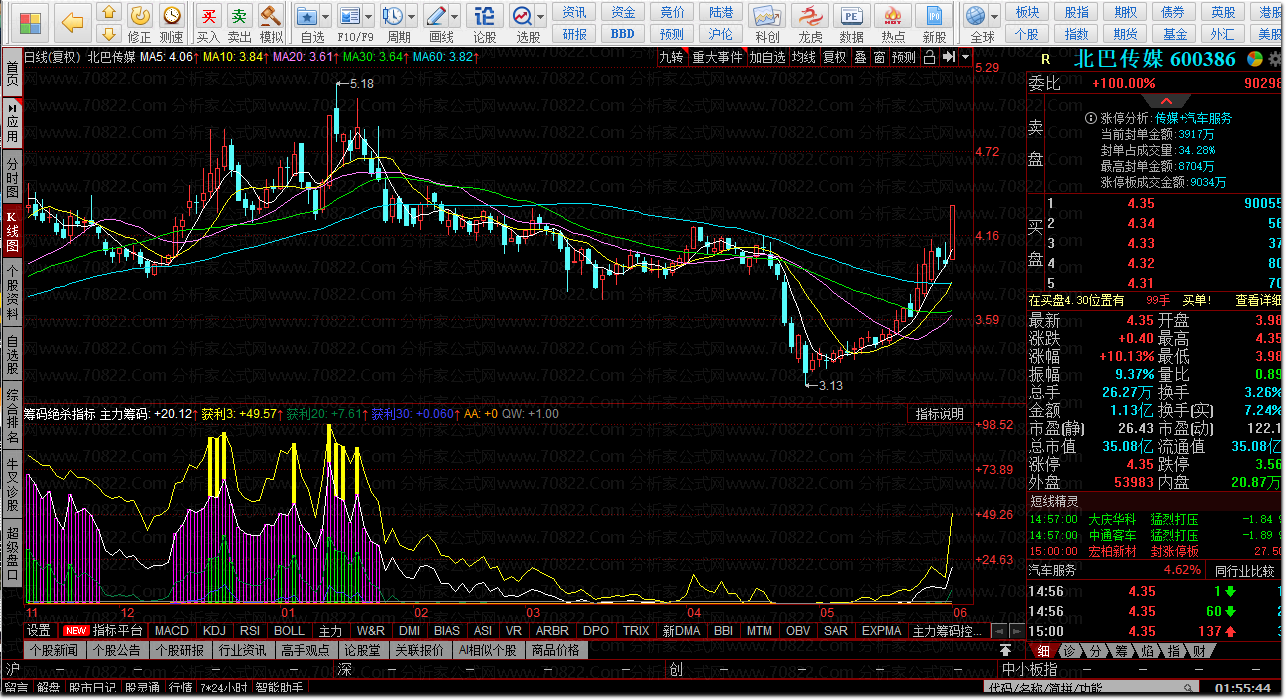This screenshot has width=1287, height=700.
Task: Expand the 画线 dropdown arrow
Action: coord(455,17)
